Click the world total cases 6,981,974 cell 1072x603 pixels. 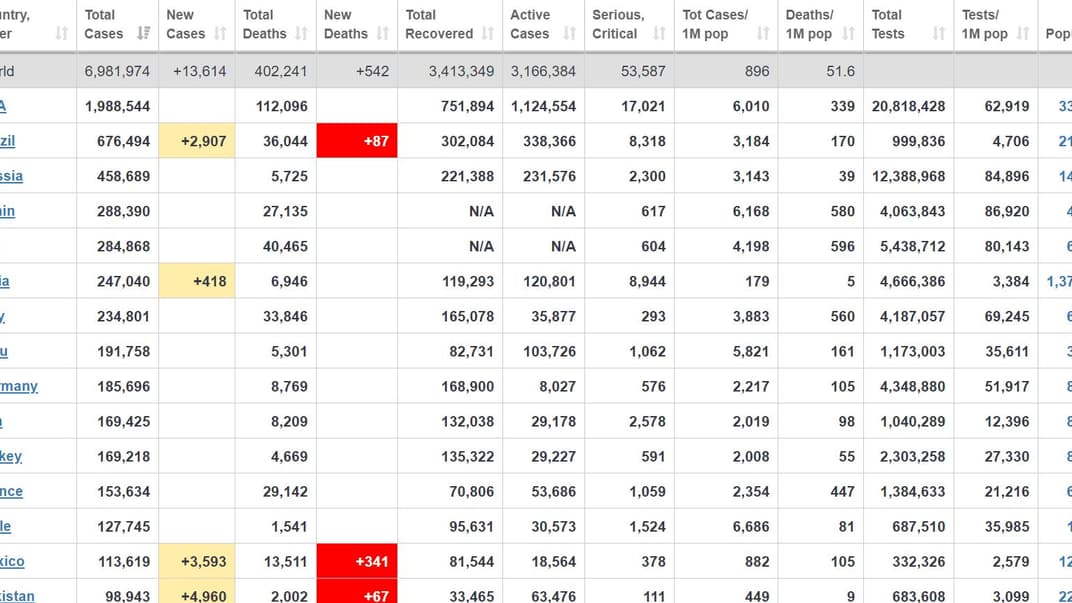tap(117, 71)
